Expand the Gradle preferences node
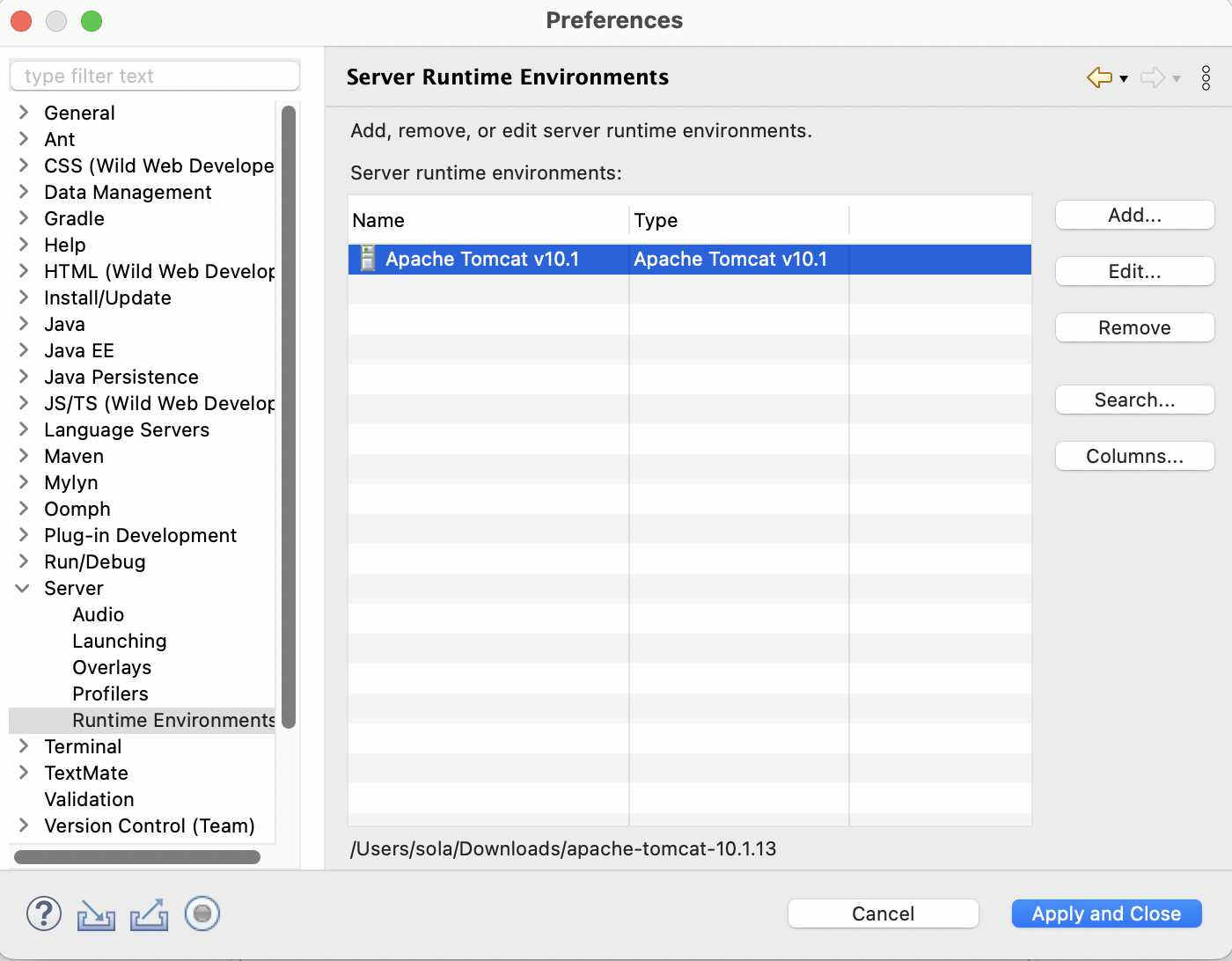Image resolution: width=1232 pixels, height=961 pixels. [24, 218]
